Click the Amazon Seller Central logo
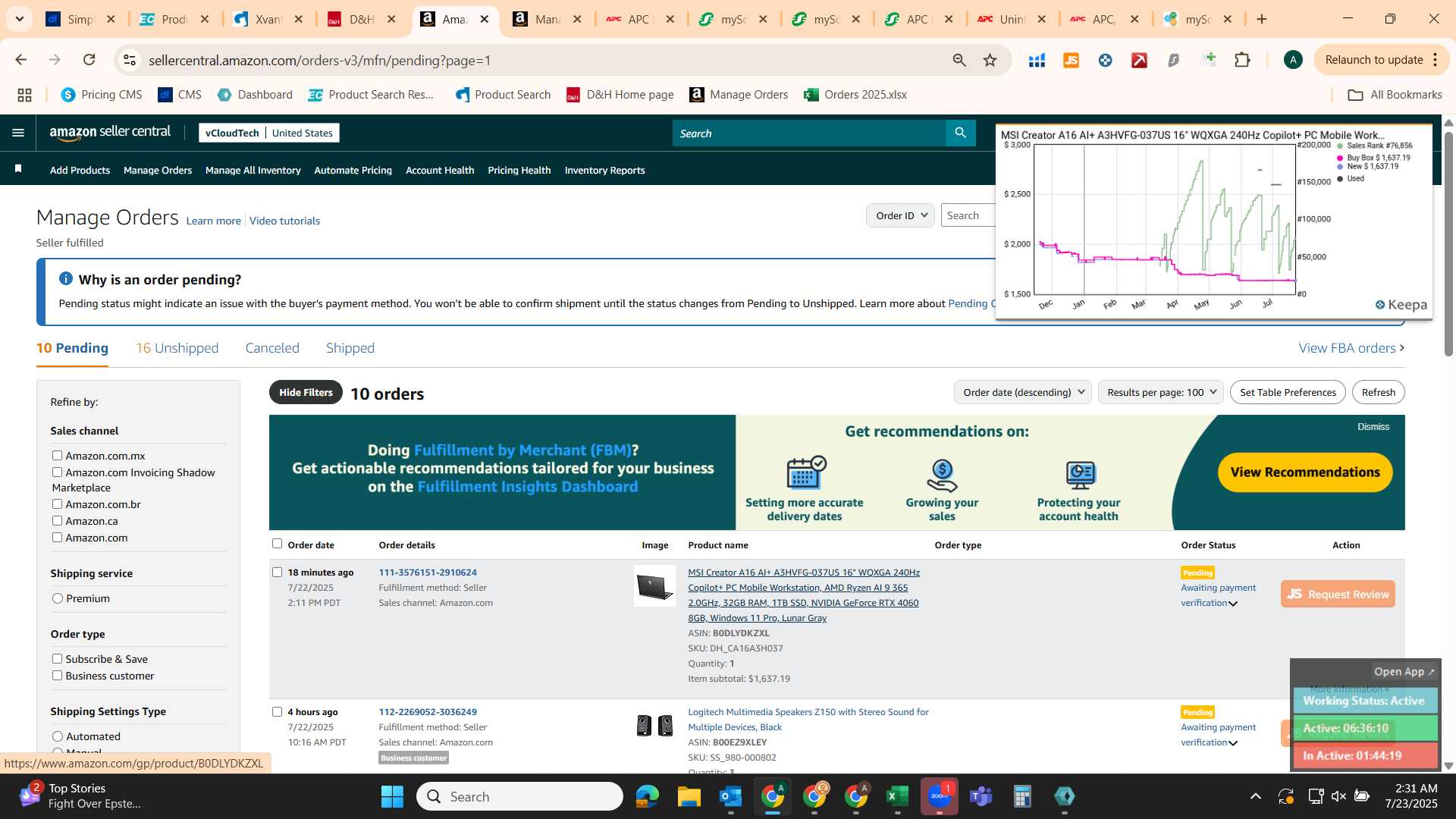1456x819 pixels. pos(110,133)
